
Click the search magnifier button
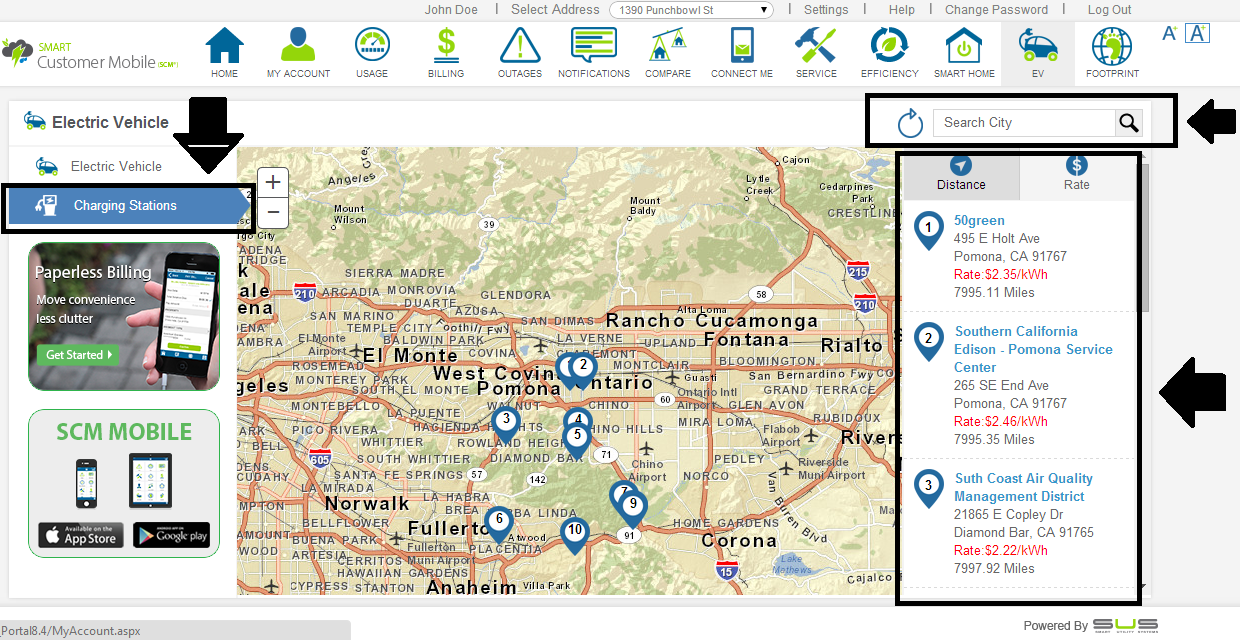[1129, 123]
